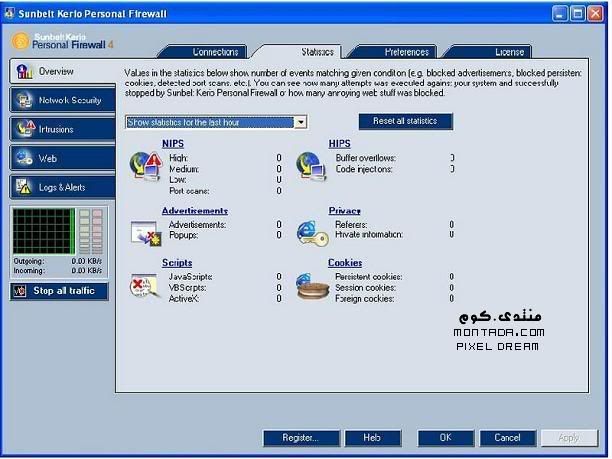Image resolution: width=612 pixels, height=459 pixels.
Task: Follow the HIPS heading link
Action: point(339,144)
